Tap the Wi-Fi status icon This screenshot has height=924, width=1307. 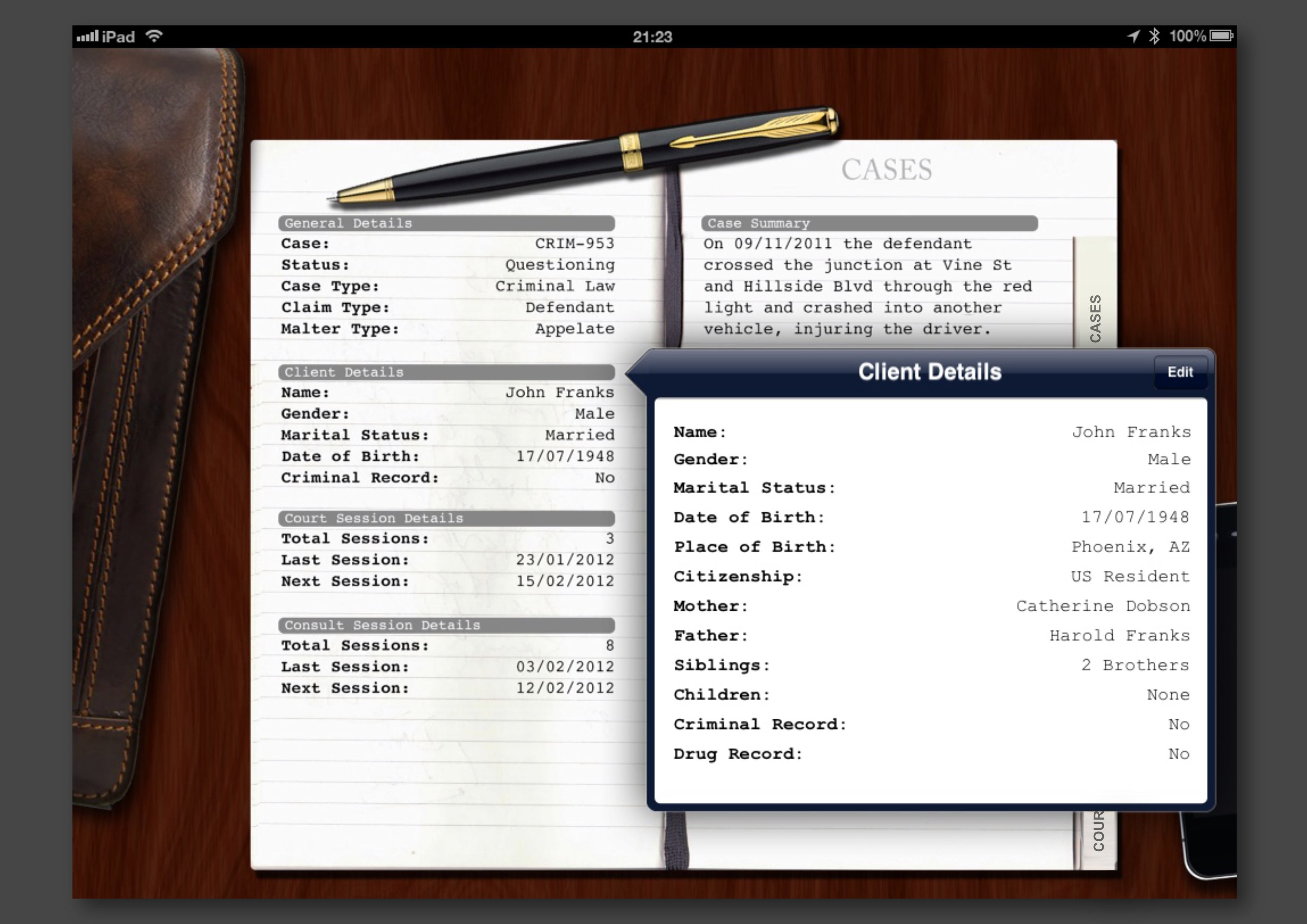154,37
